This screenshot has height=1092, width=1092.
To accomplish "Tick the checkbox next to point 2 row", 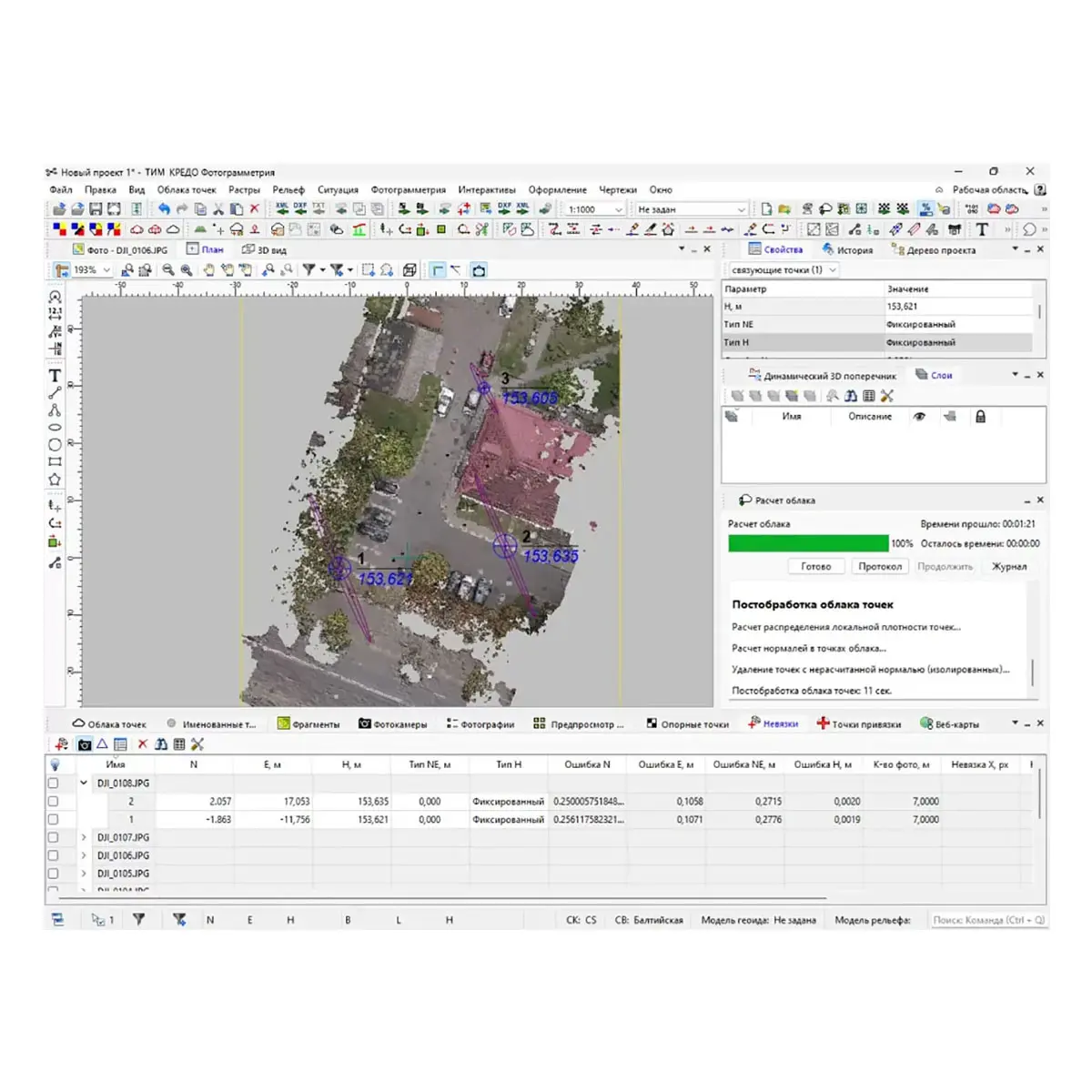I will pos(53,802).
